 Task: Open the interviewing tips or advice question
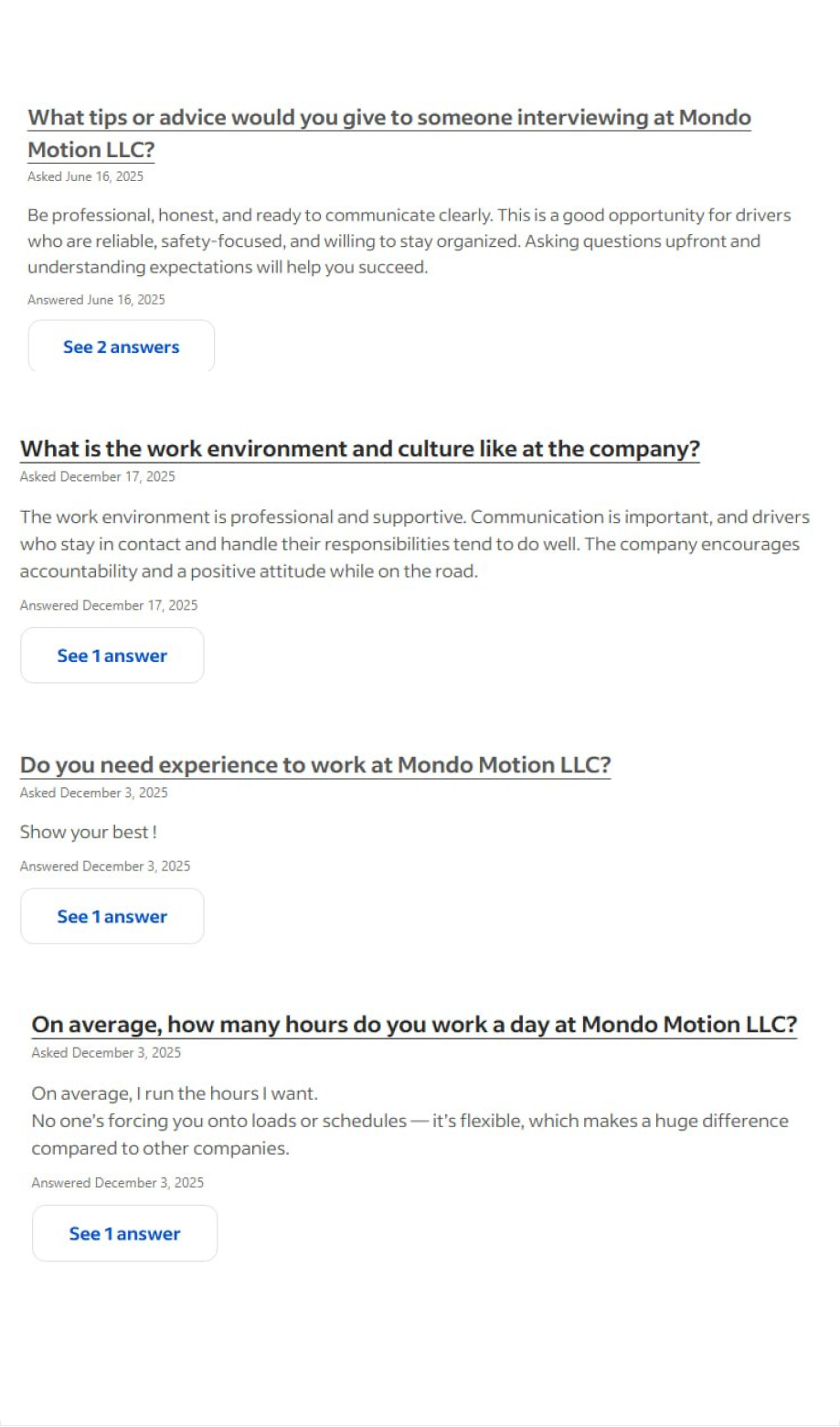(388, 119)
